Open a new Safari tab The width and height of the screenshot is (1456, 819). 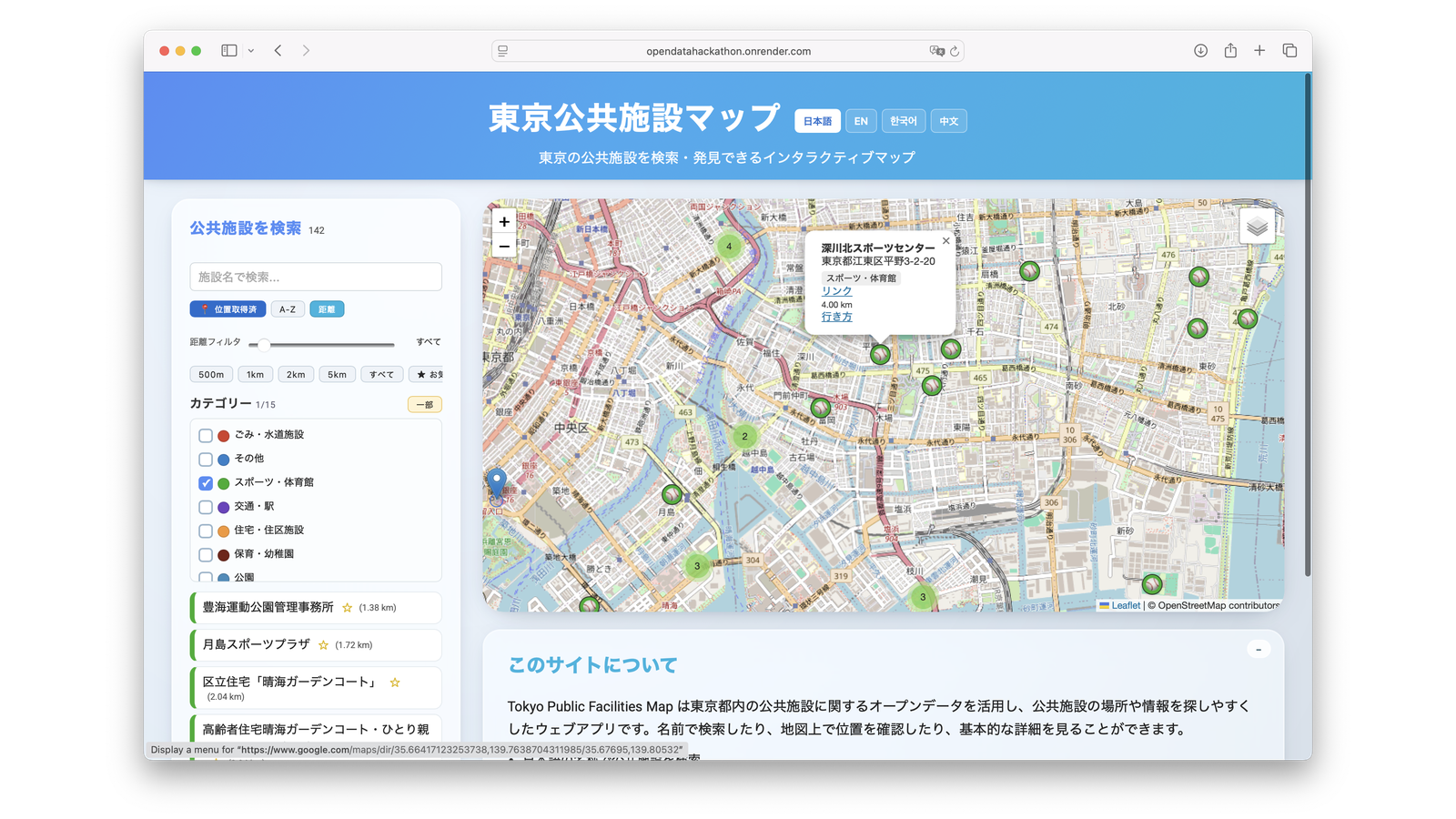pos(1259,51)
